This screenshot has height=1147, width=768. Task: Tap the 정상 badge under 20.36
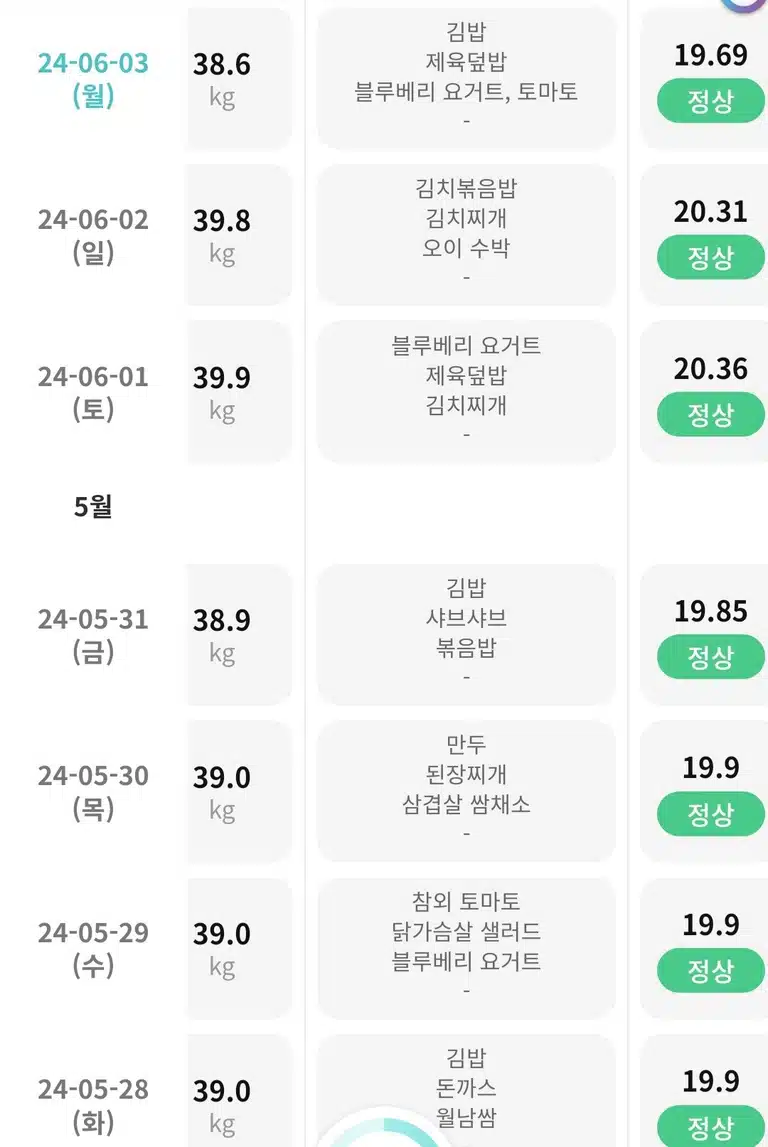(x=710, y=414)
